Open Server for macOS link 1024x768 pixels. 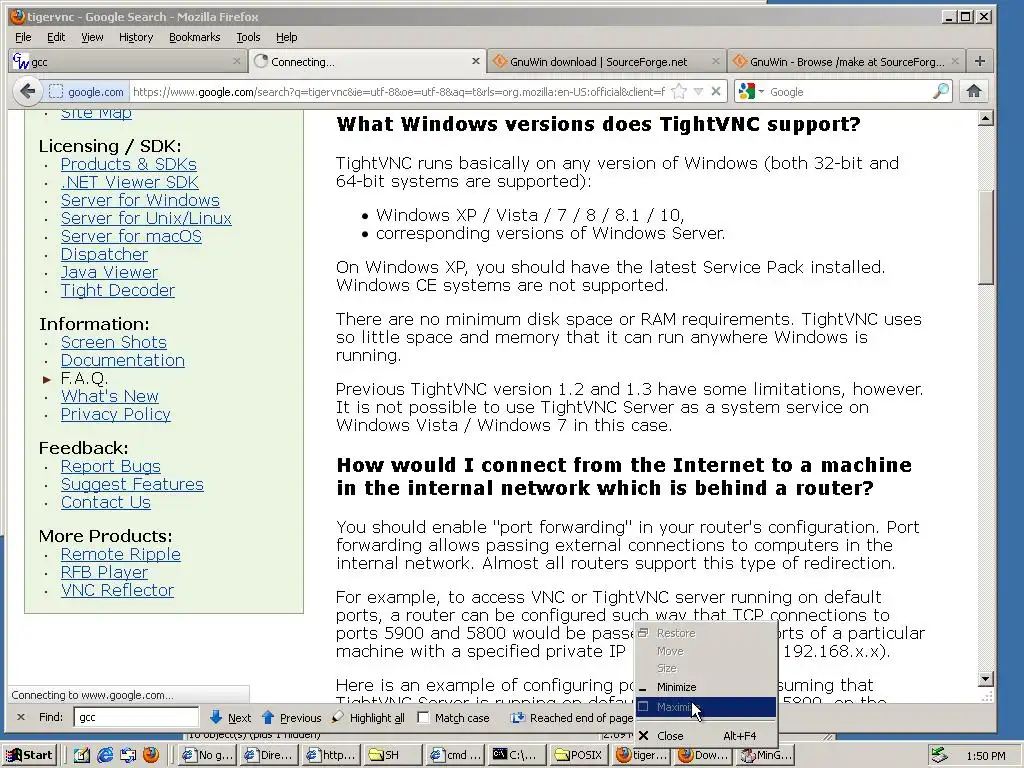point(131,236)
